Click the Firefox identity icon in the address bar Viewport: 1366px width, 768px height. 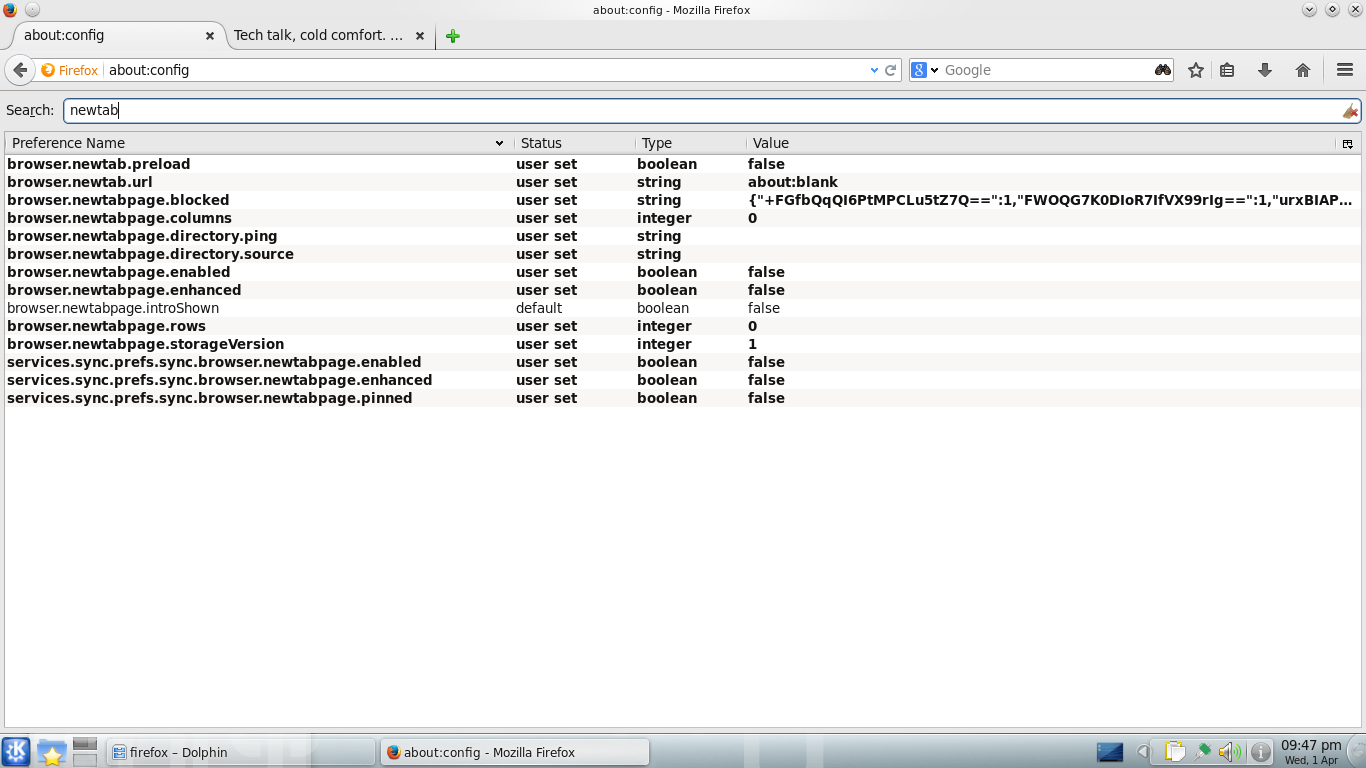click(70, 70)
